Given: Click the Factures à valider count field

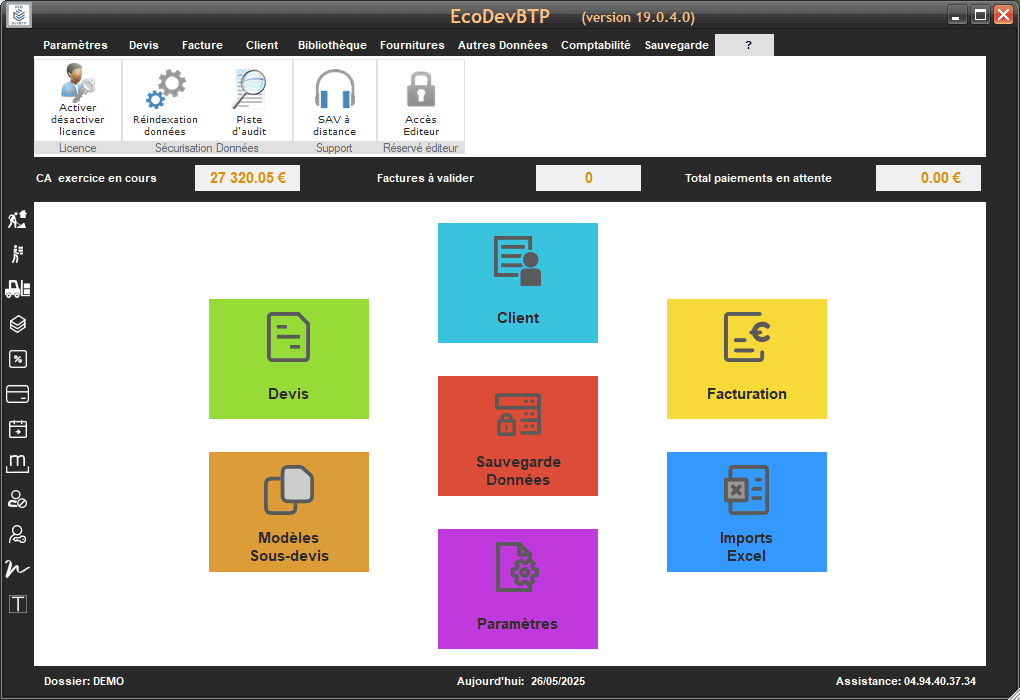Looking at the screenshot, I should (588, 178).
